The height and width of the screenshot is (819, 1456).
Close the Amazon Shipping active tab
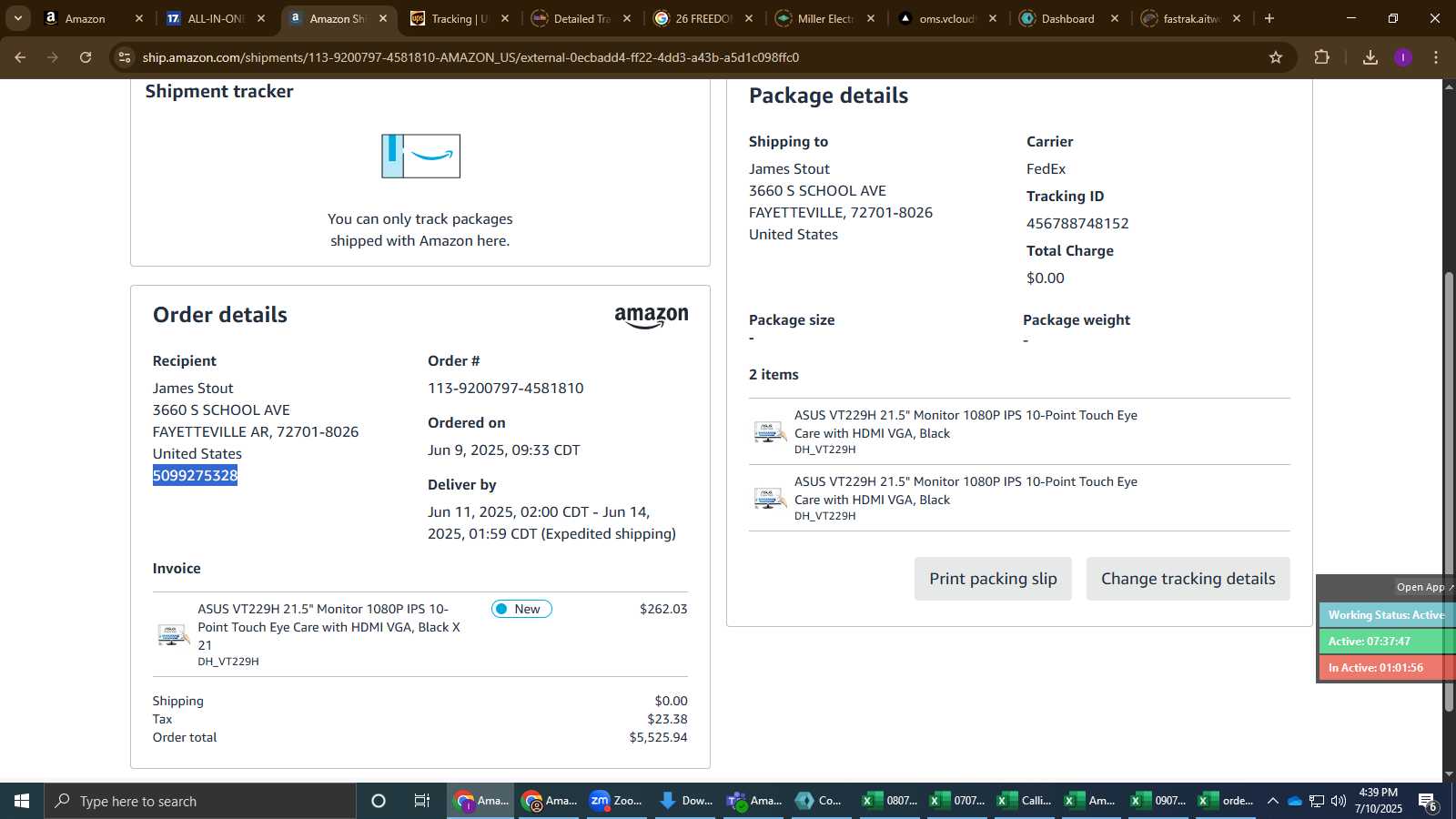(x=383, y=18)
